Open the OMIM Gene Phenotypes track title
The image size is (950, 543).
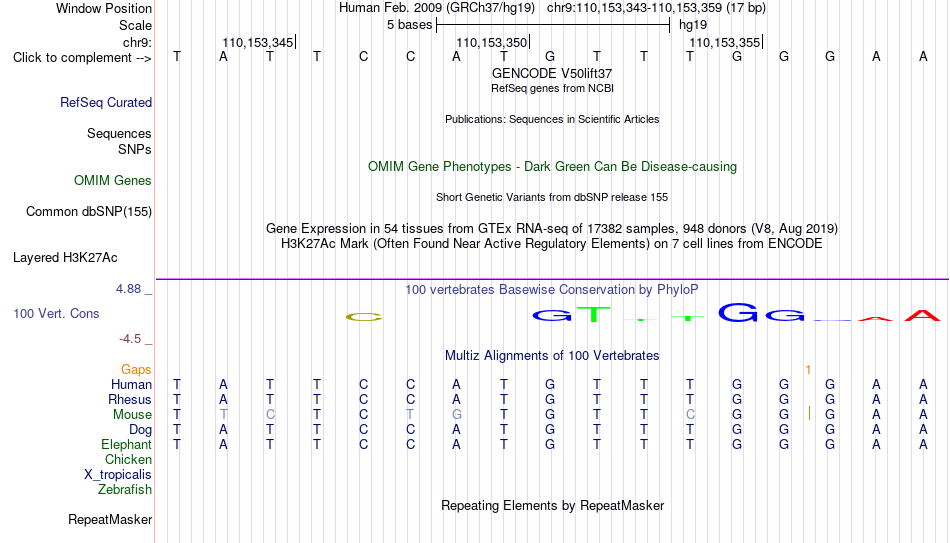(552, 167)
